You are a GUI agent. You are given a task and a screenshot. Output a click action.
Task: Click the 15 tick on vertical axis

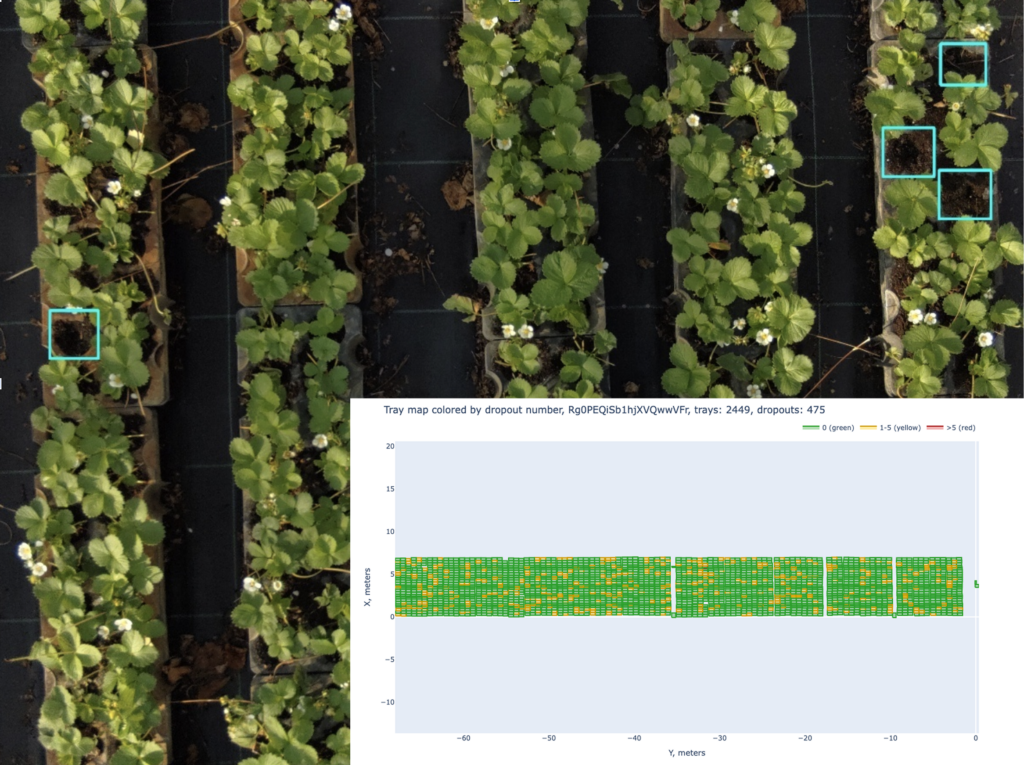click(389, 489)
